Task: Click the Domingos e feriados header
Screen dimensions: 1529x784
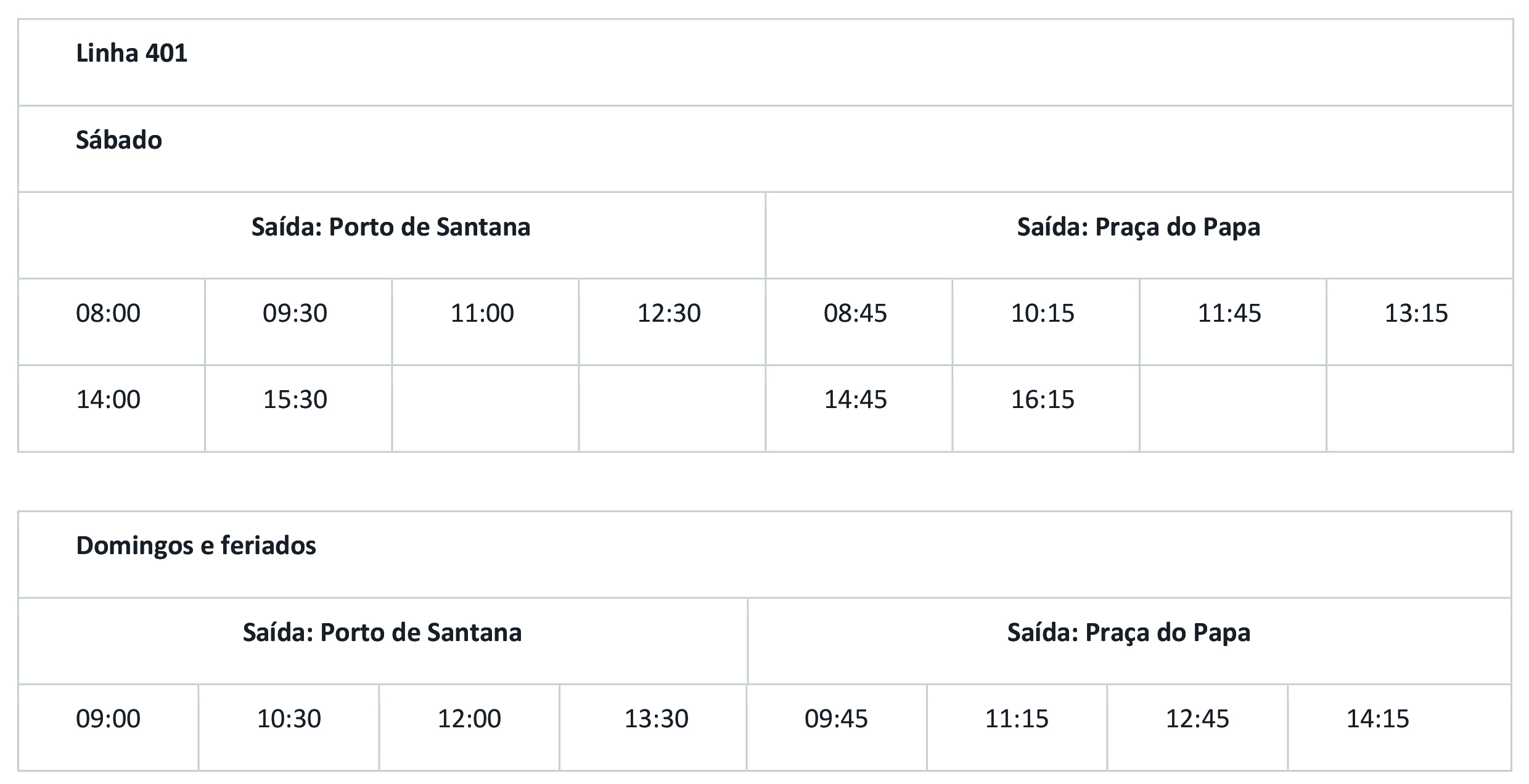Action: 195,546
